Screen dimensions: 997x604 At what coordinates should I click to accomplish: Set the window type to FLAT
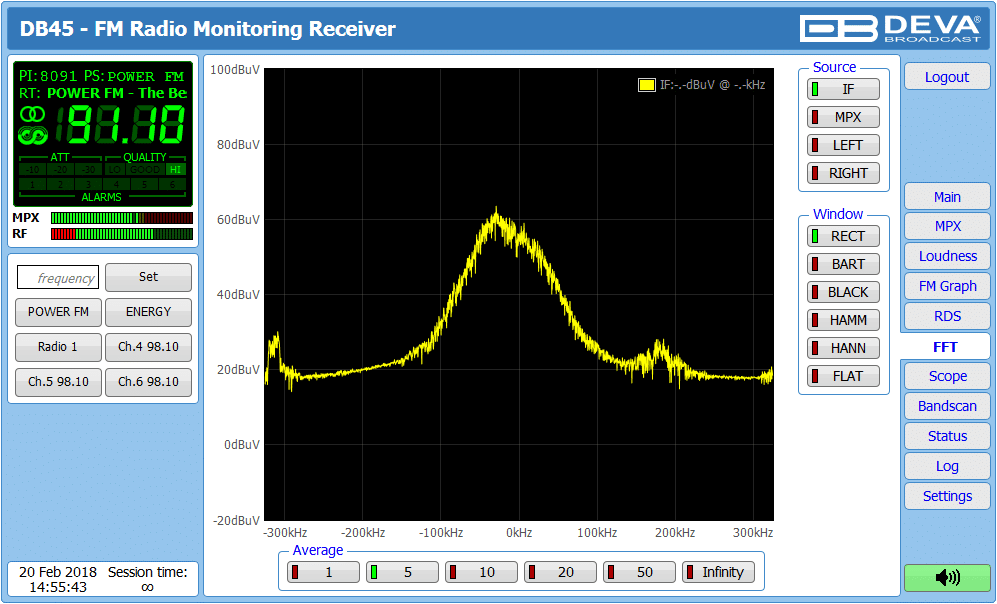[x=843, y=376]
